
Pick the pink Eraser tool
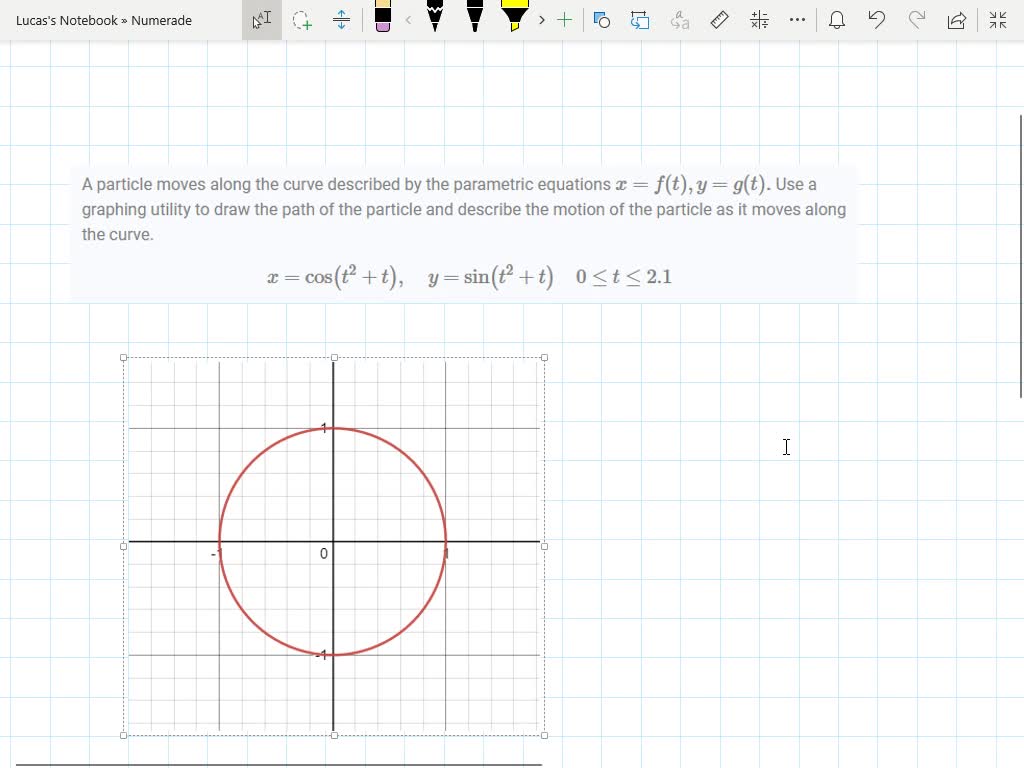385,18
